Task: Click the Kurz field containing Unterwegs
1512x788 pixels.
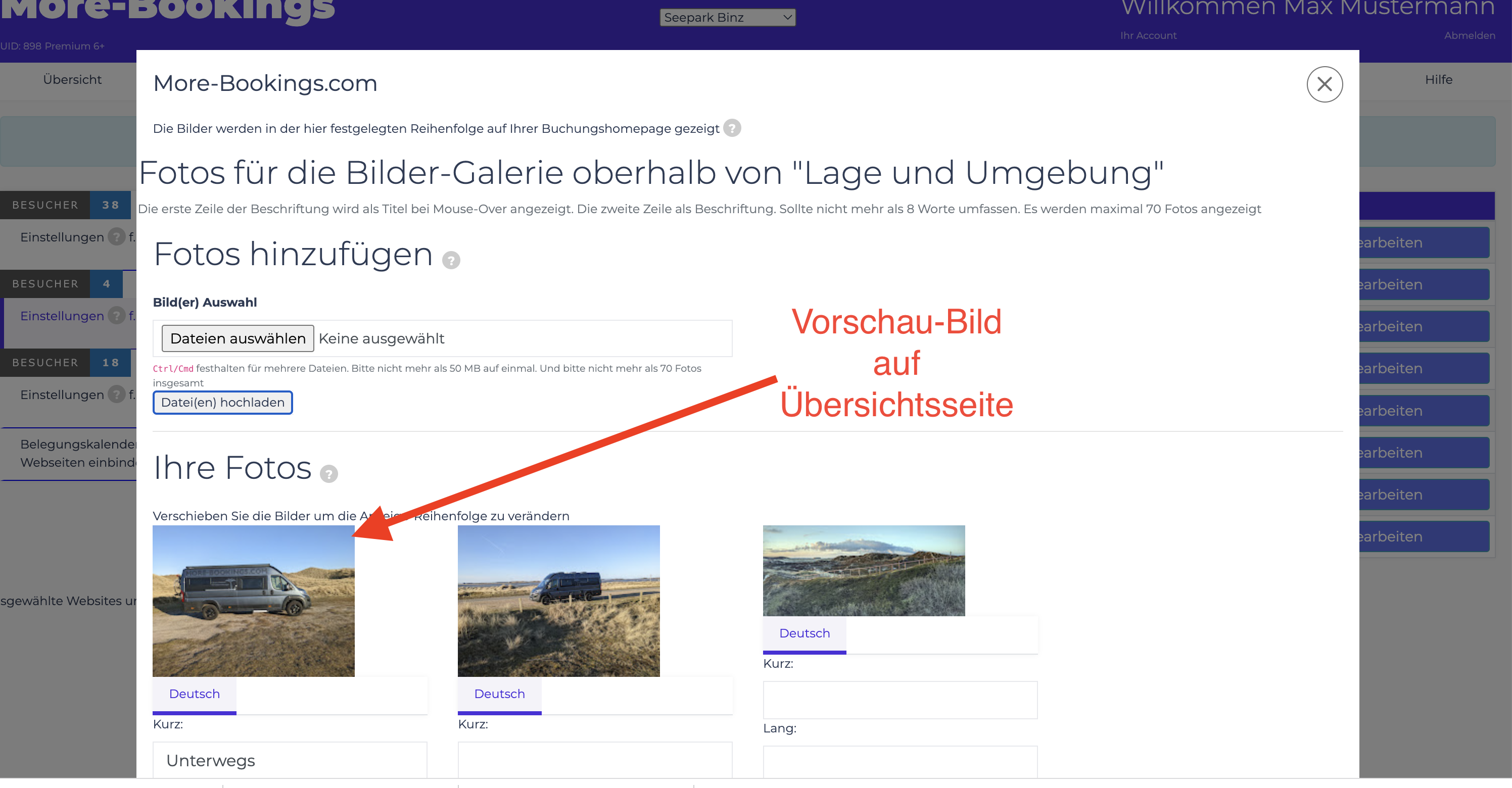Action: 290,760
